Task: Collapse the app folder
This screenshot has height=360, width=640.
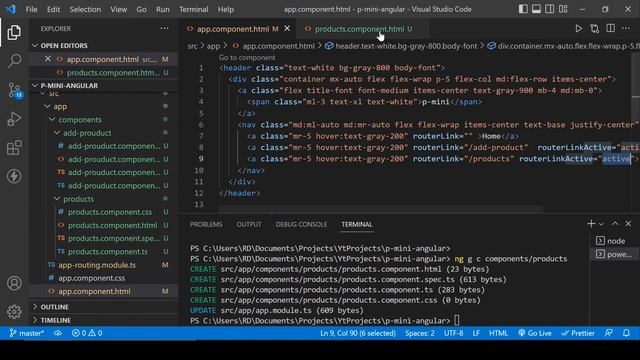Action: coord(104,106)
